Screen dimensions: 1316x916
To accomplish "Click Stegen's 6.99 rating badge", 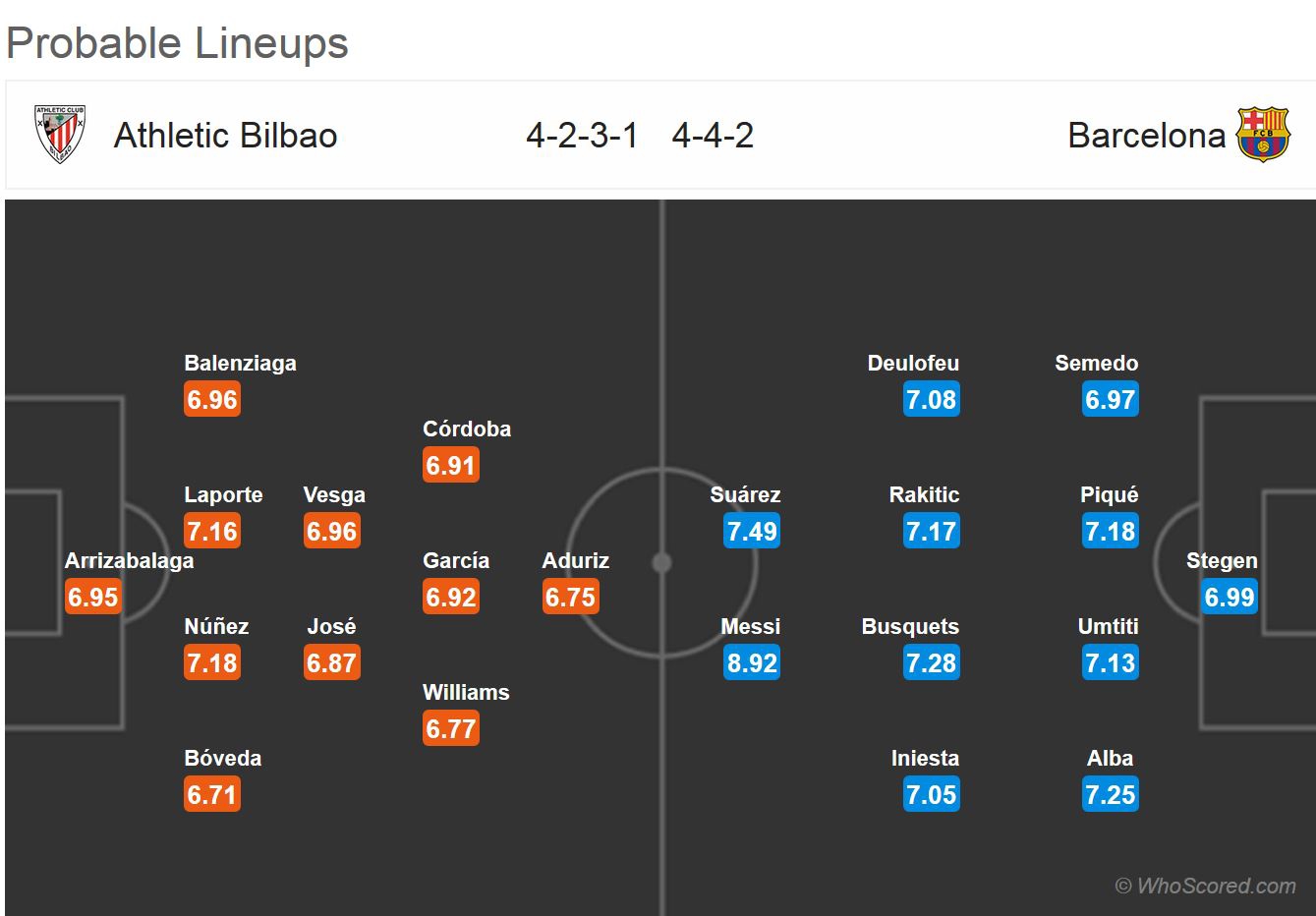I will click(1230, 598).
